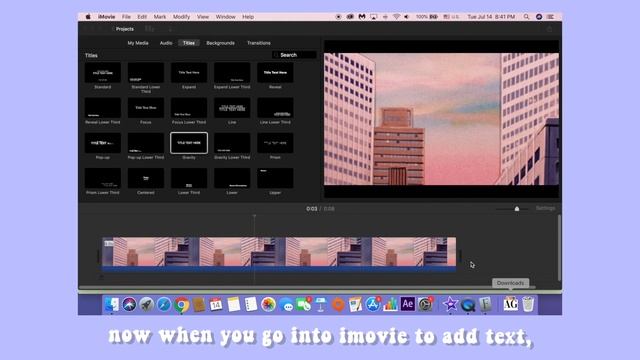Select the Standard title thumbnail
640x360 pixels.
coord(102,73)
